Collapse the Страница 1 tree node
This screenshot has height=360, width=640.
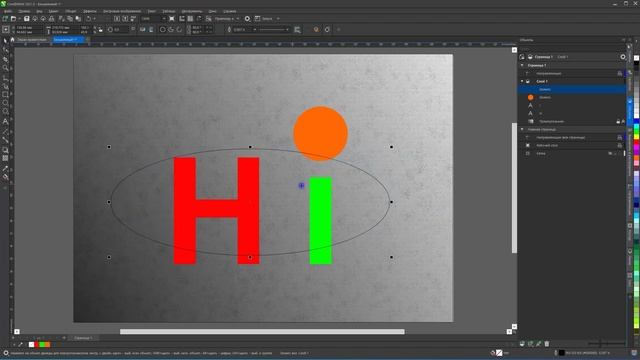(x=522, y=65)
